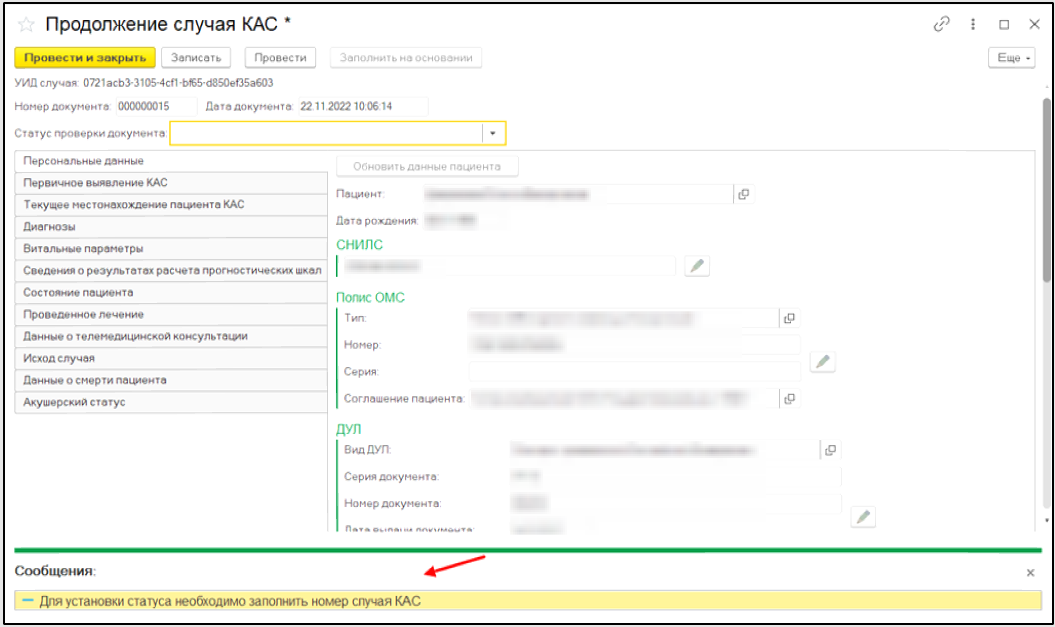Edit ДУЛ data using the pencil icon
Viewport: 1055px width, 627px height.
click(x=863, y=516)
